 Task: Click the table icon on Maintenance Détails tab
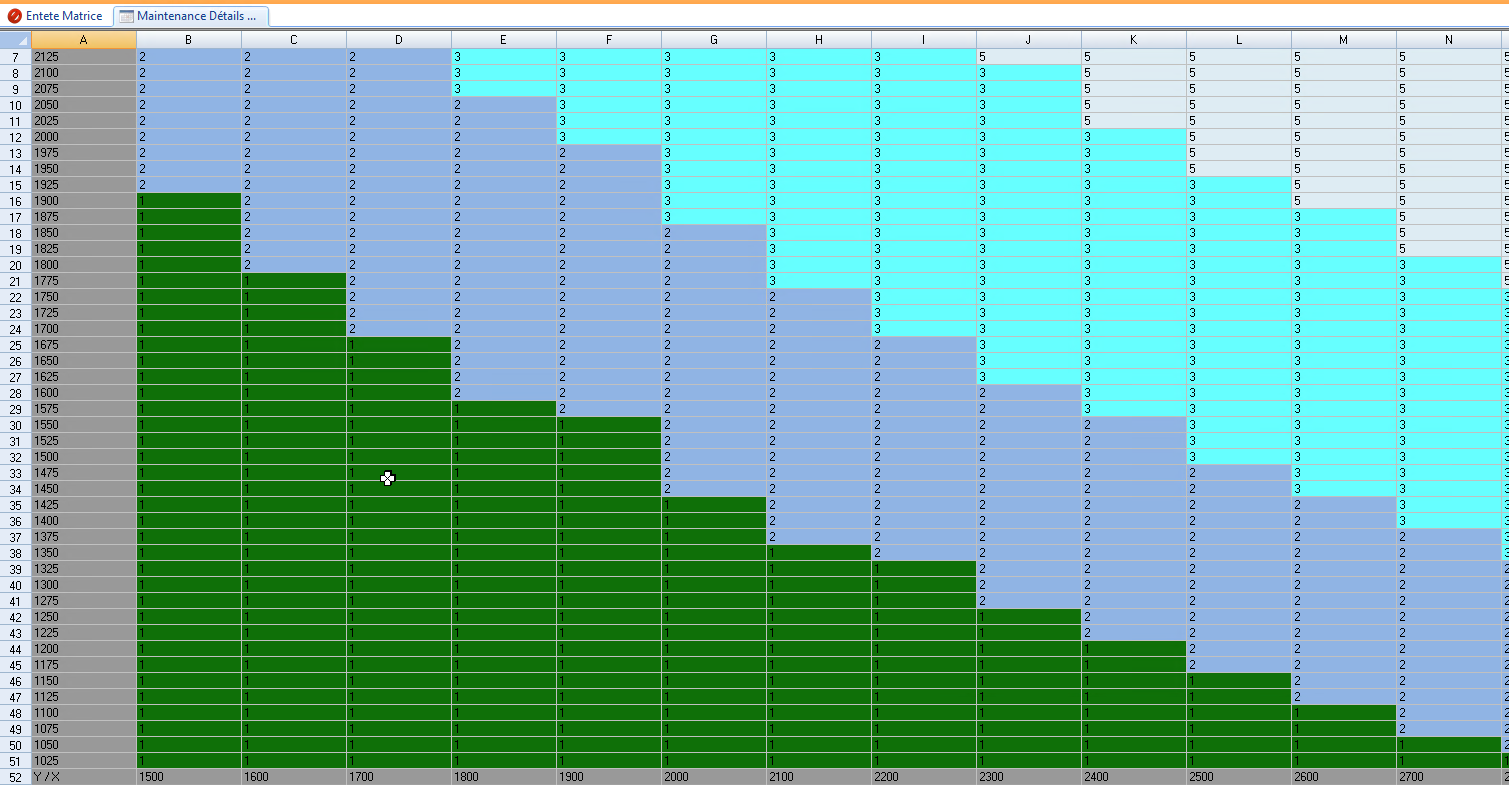pyautogui.click(x=126, y=16)
